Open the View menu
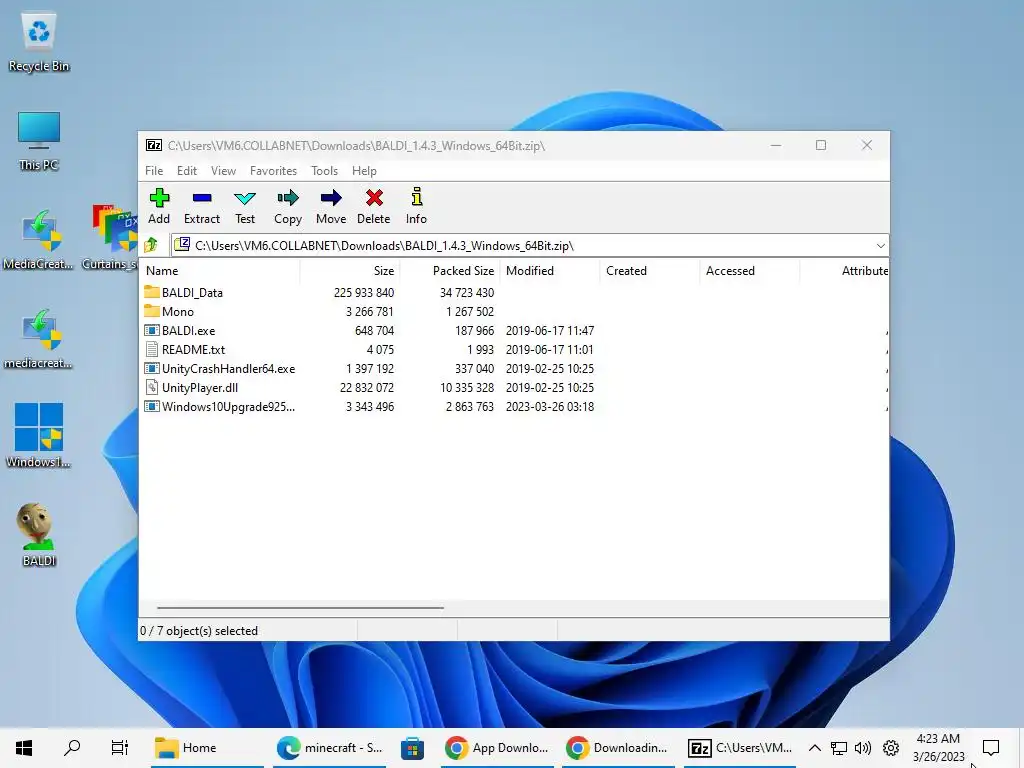The height and width of the screenshot is (768, 1024). pyautogui.click(x=223, y=170)
